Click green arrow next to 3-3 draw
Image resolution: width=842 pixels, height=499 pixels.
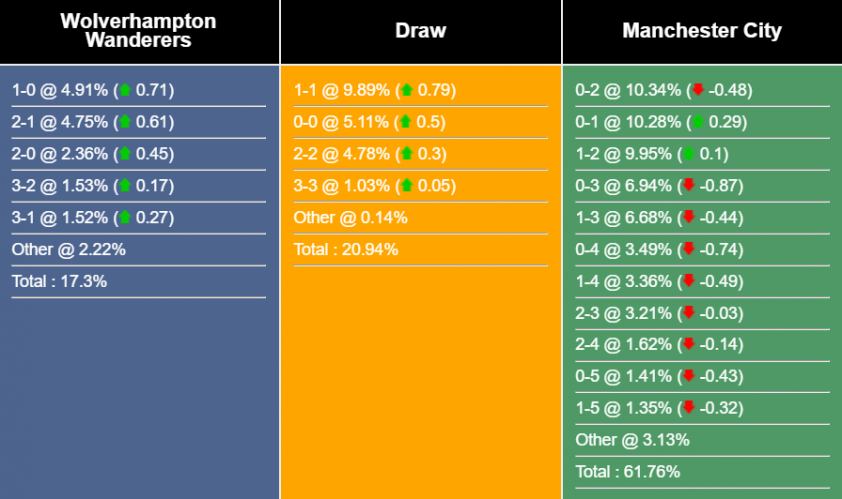[x=407, y=186]
